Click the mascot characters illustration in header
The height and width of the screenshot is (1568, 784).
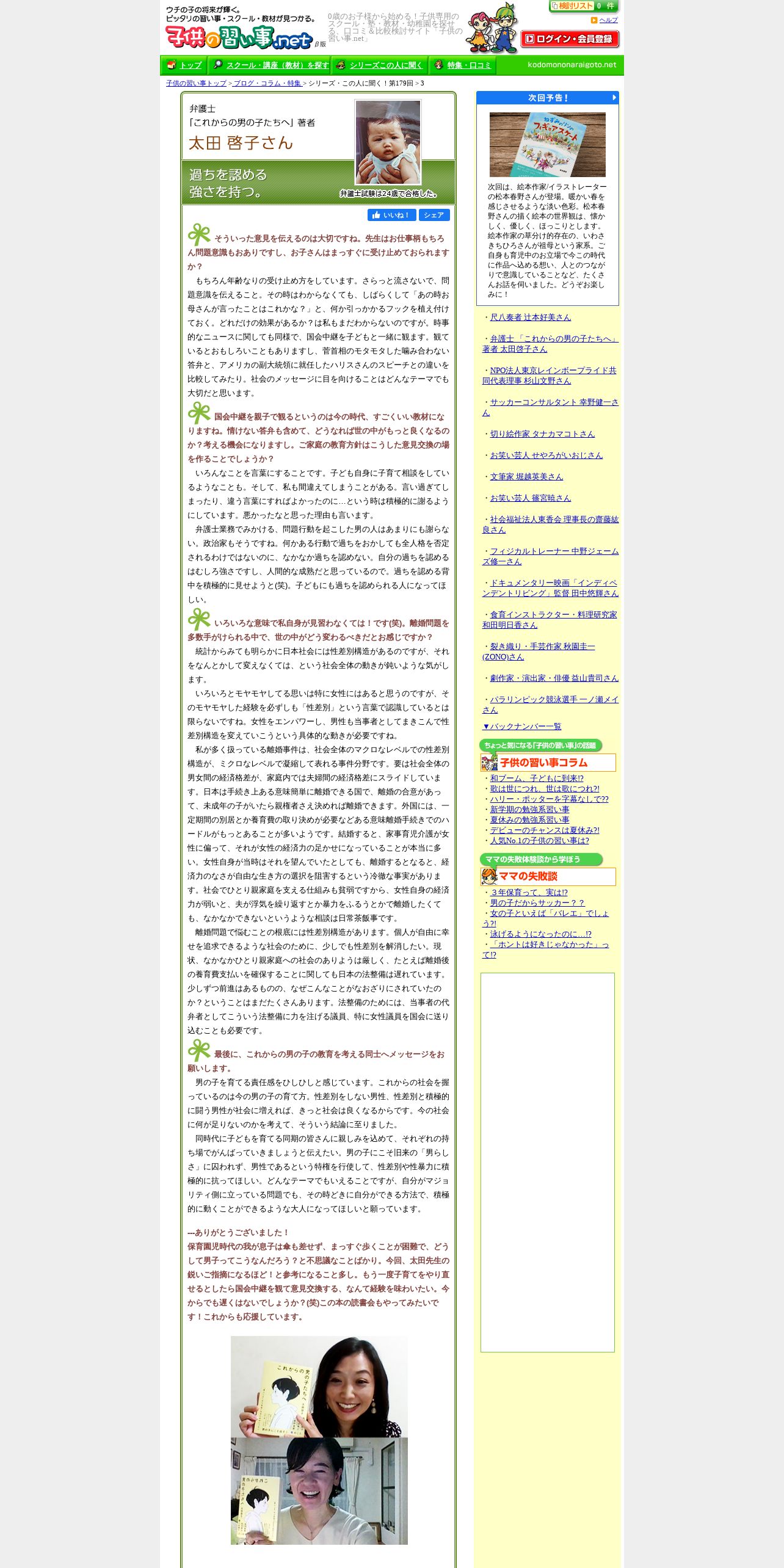pyautogui.click(x=492, y=29)
